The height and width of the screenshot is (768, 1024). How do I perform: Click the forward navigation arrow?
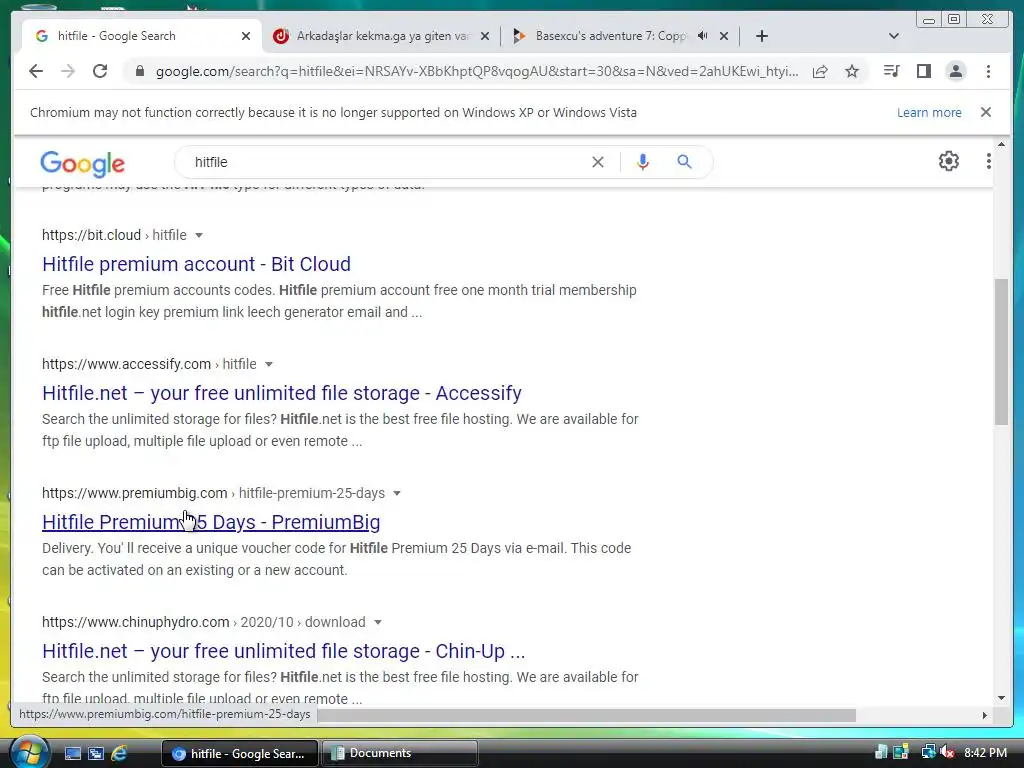click(68, 71)
